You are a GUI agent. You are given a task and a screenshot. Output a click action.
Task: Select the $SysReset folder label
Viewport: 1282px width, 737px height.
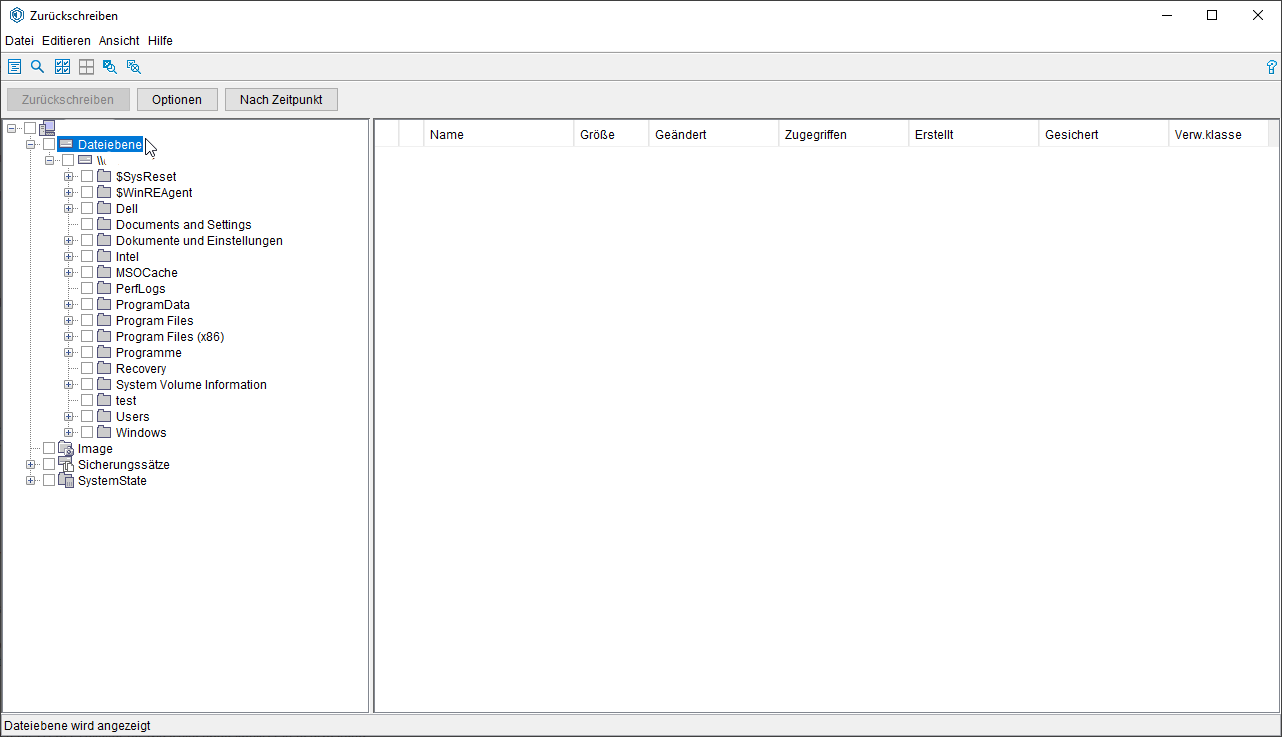tap(146, 177)
